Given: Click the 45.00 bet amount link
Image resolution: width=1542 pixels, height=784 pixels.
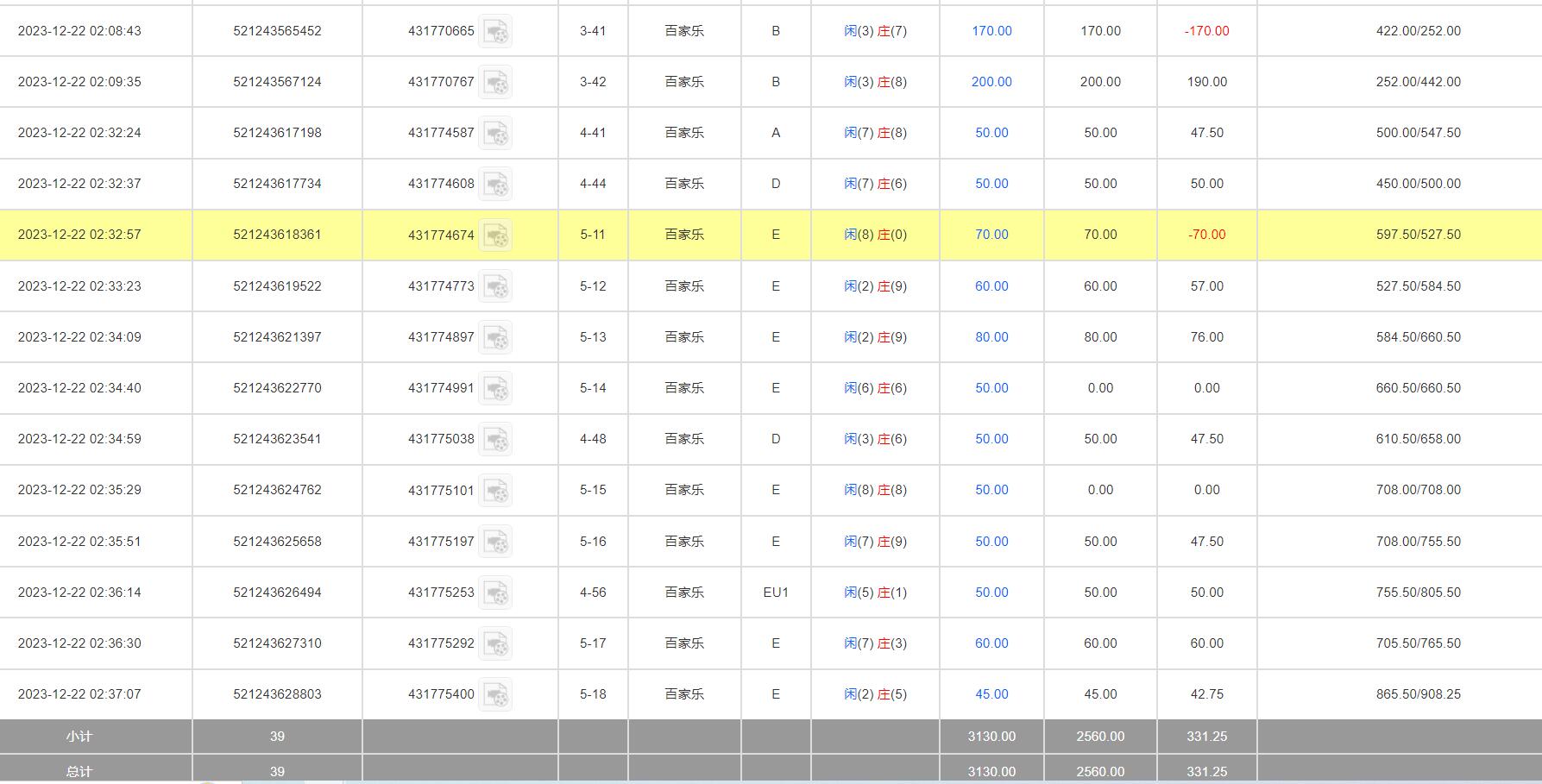Looking at the screenshot, I should [x=991, y=694].
